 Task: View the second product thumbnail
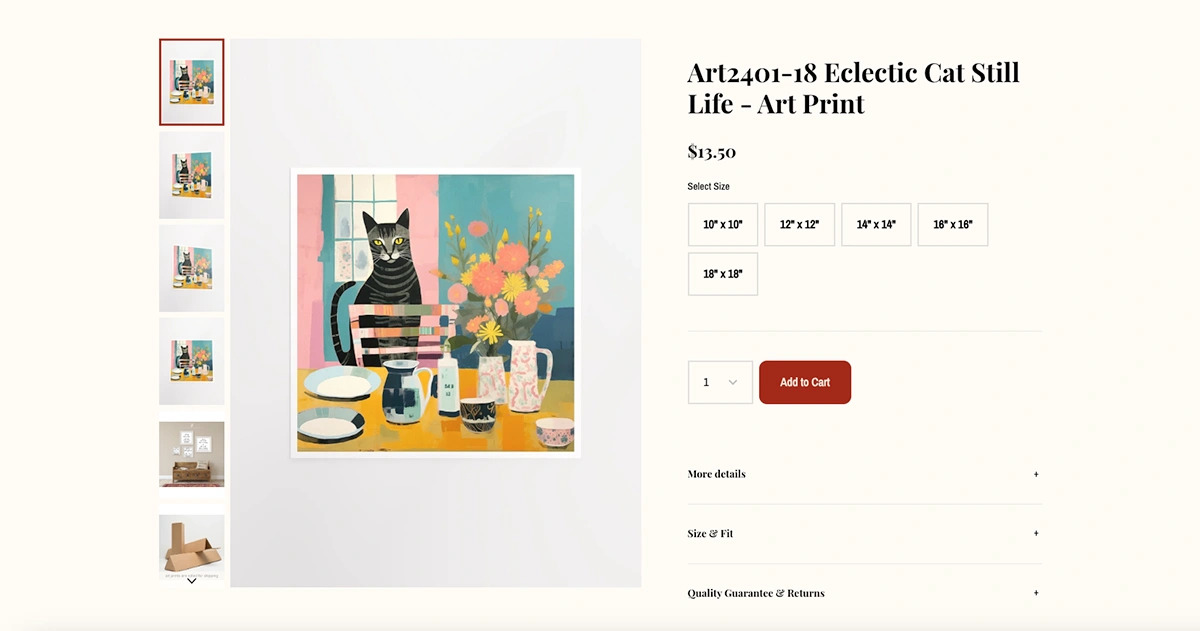192,175
